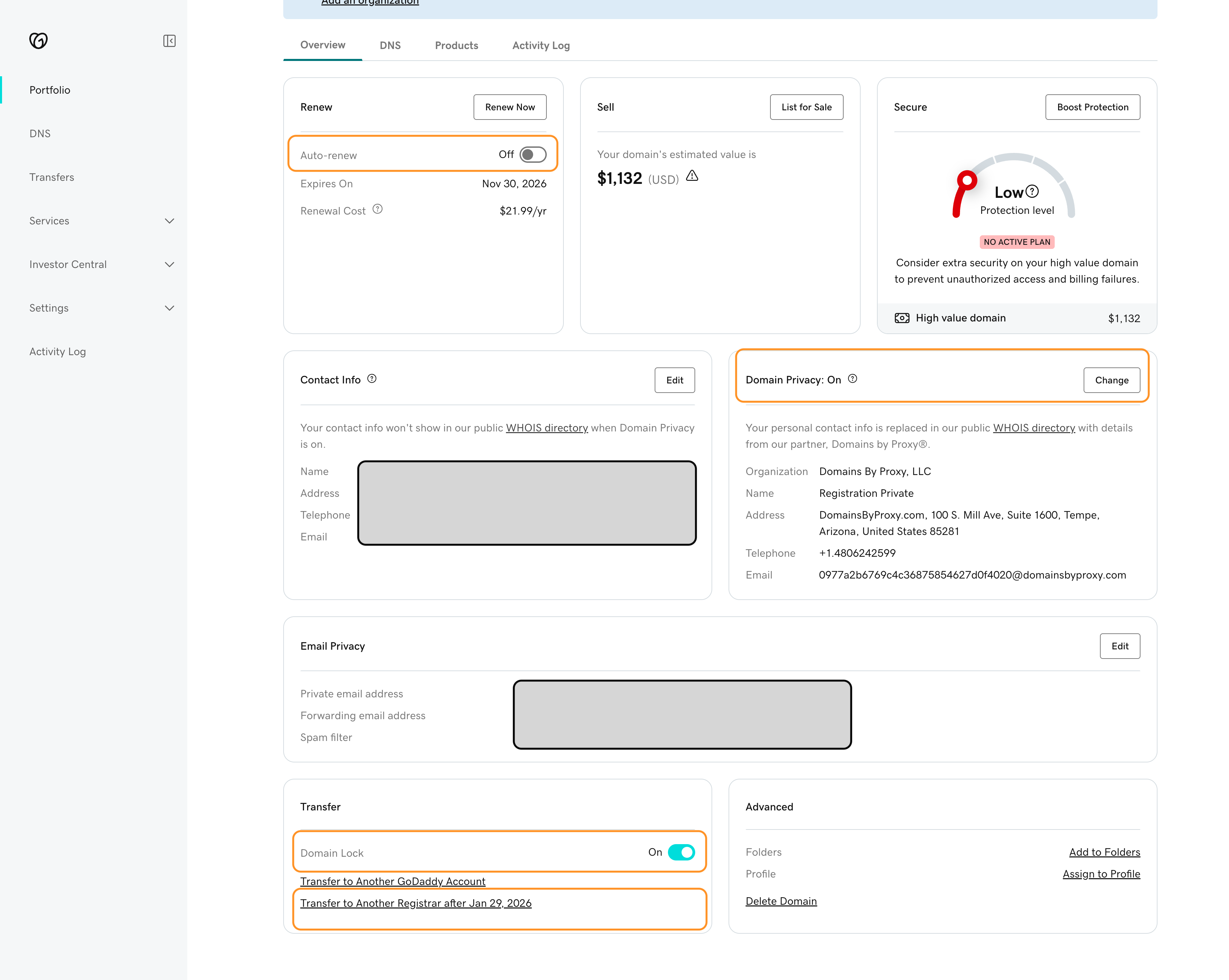The width and height of the screenshot is (1229, 980).
Task: Edit the Email Privacy settings
Action: click(x=1120, y=646)
